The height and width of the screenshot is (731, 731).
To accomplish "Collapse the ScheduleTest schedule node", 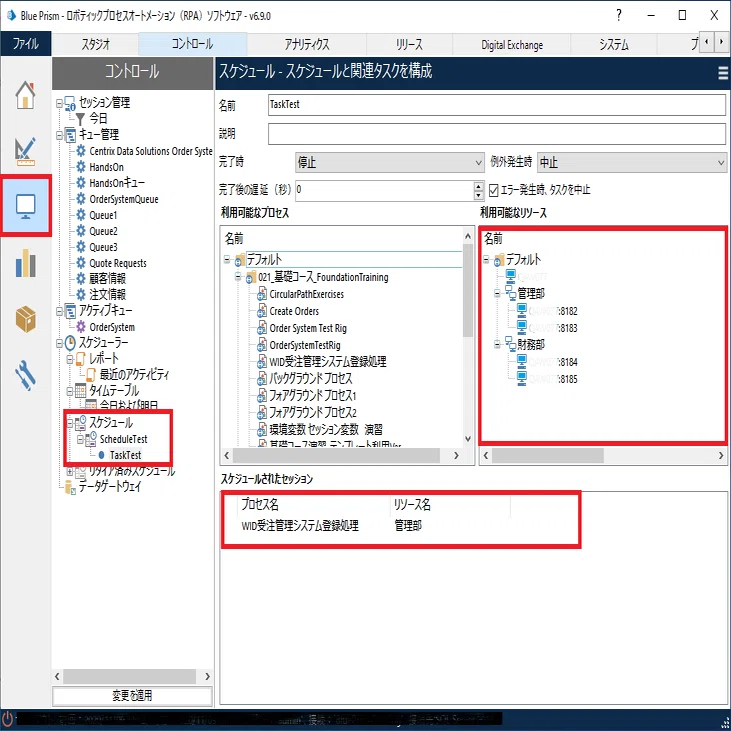I will tap(80, 439).
